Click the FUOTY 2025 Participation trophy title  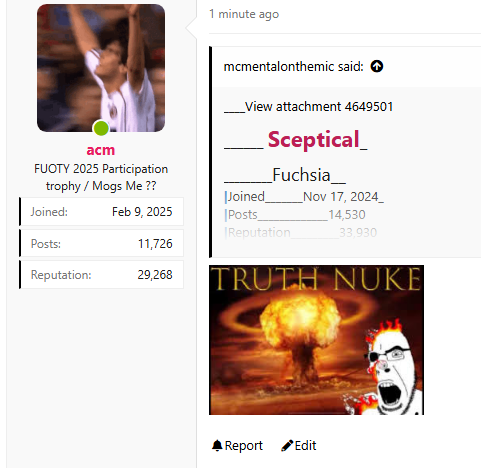(101, 177)
